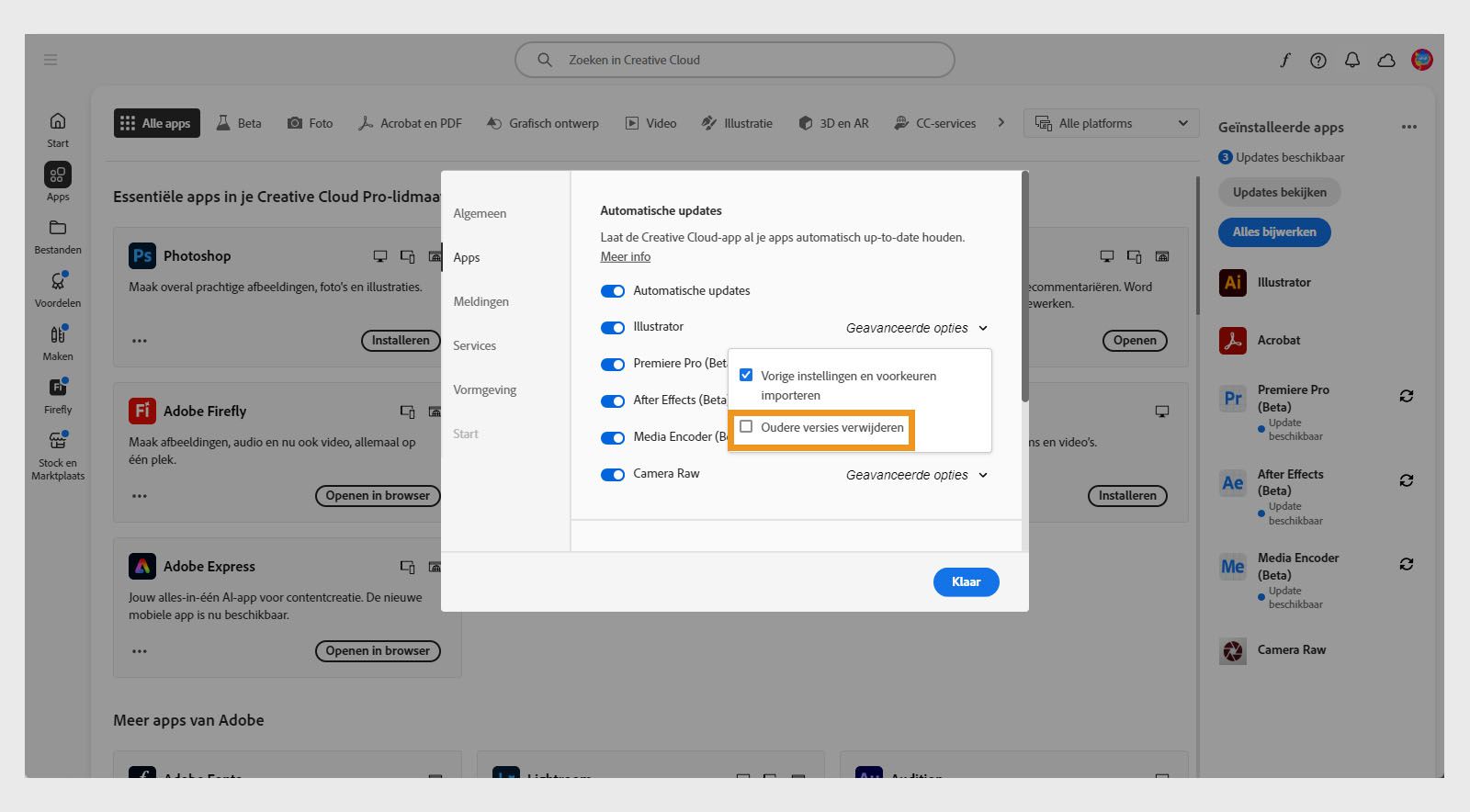The width and height of the screenshot is (1470, 812).
Task: Select Acrobat en PDF category filter
Action: click(410, 123)
